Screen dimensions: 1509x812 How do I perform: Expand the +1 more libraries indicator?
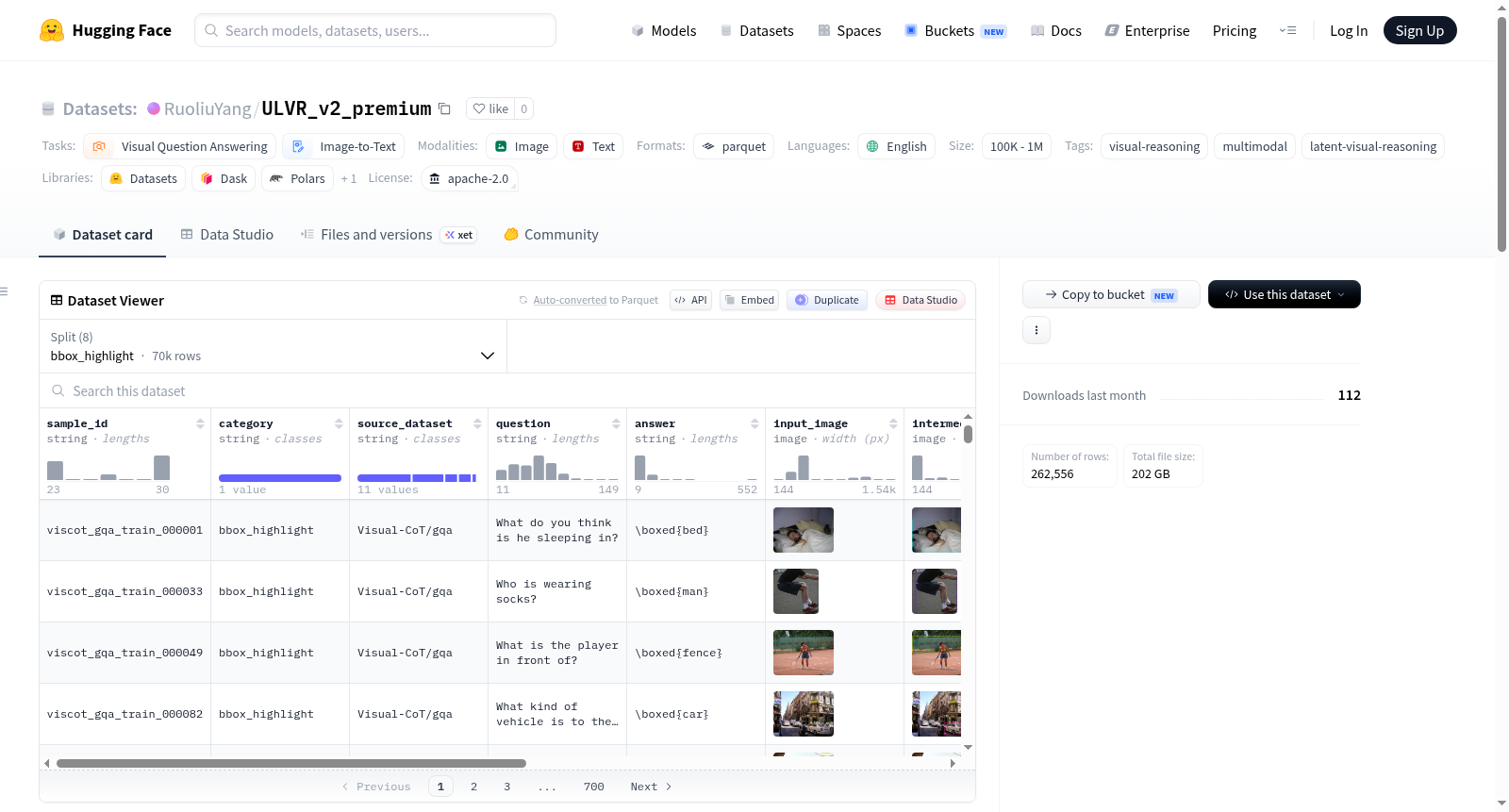pyautogui.click(x=349, y=178)
